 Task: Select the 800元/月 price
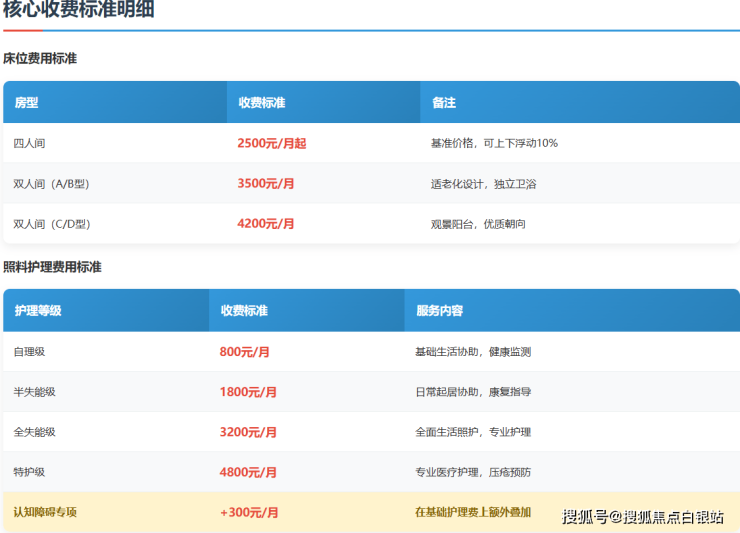point(244,352)
